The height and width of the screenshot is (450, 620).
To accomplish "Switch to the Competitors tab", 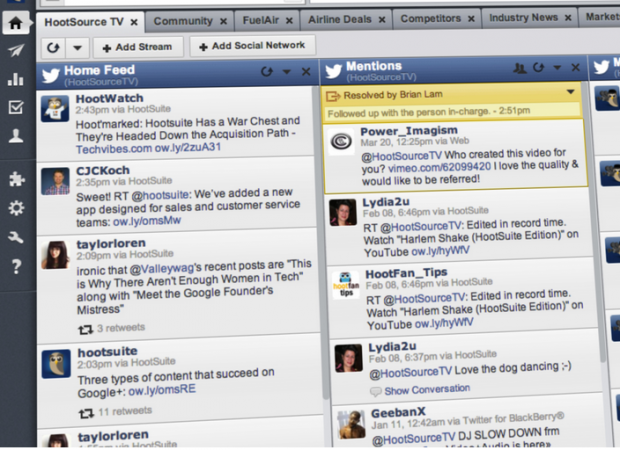I will click(x=431, y=19).
